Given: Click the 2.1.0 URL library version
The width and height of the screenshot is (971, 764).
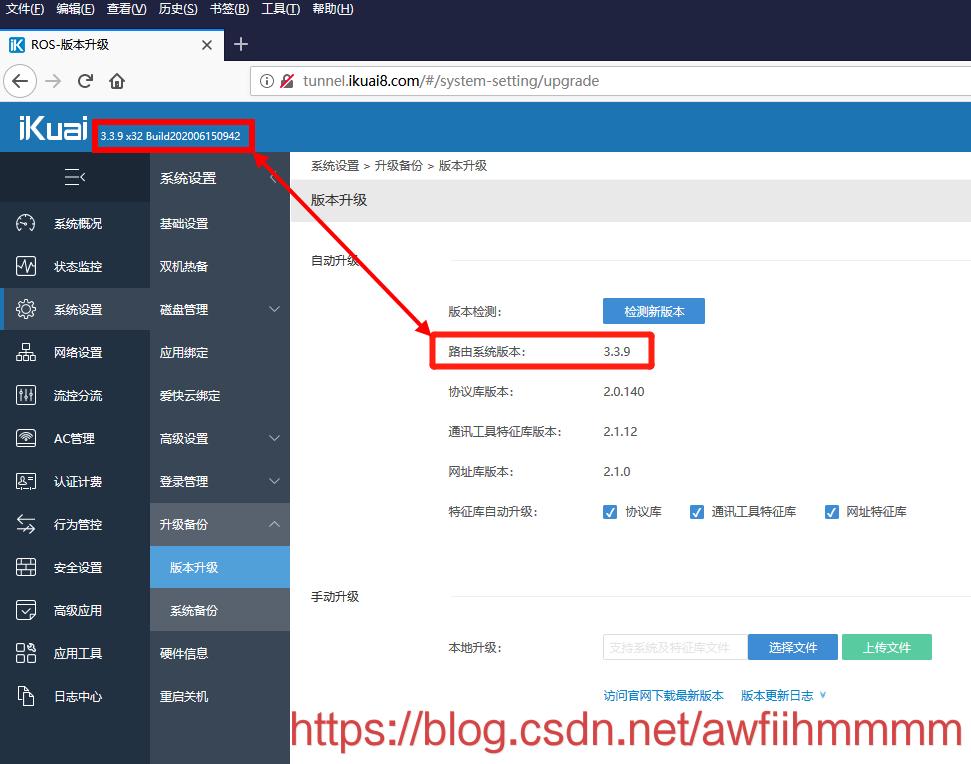Looking at the screenshot, I should tap(617, 472).
